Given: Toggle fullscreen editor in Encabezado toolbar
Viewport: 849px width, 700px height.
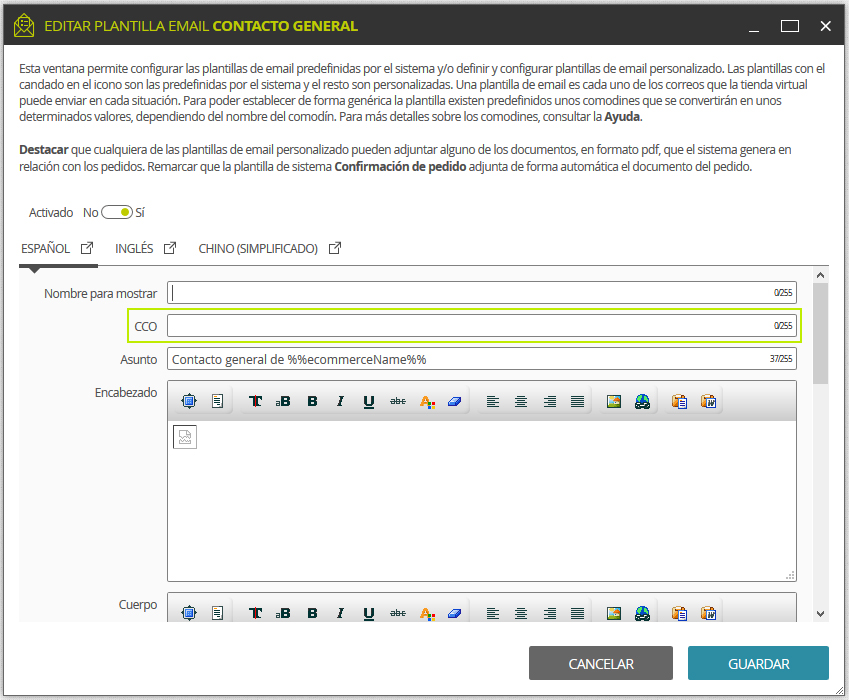Looking at the screenshot, I should click(x=188, y=401).
